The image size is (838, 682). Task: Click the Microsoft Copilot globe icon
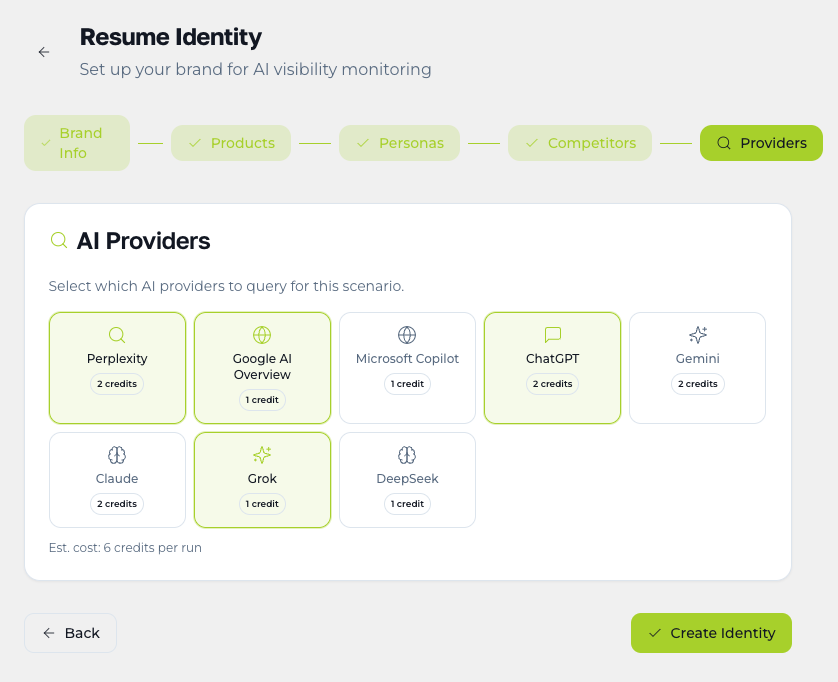pos(407,335)
